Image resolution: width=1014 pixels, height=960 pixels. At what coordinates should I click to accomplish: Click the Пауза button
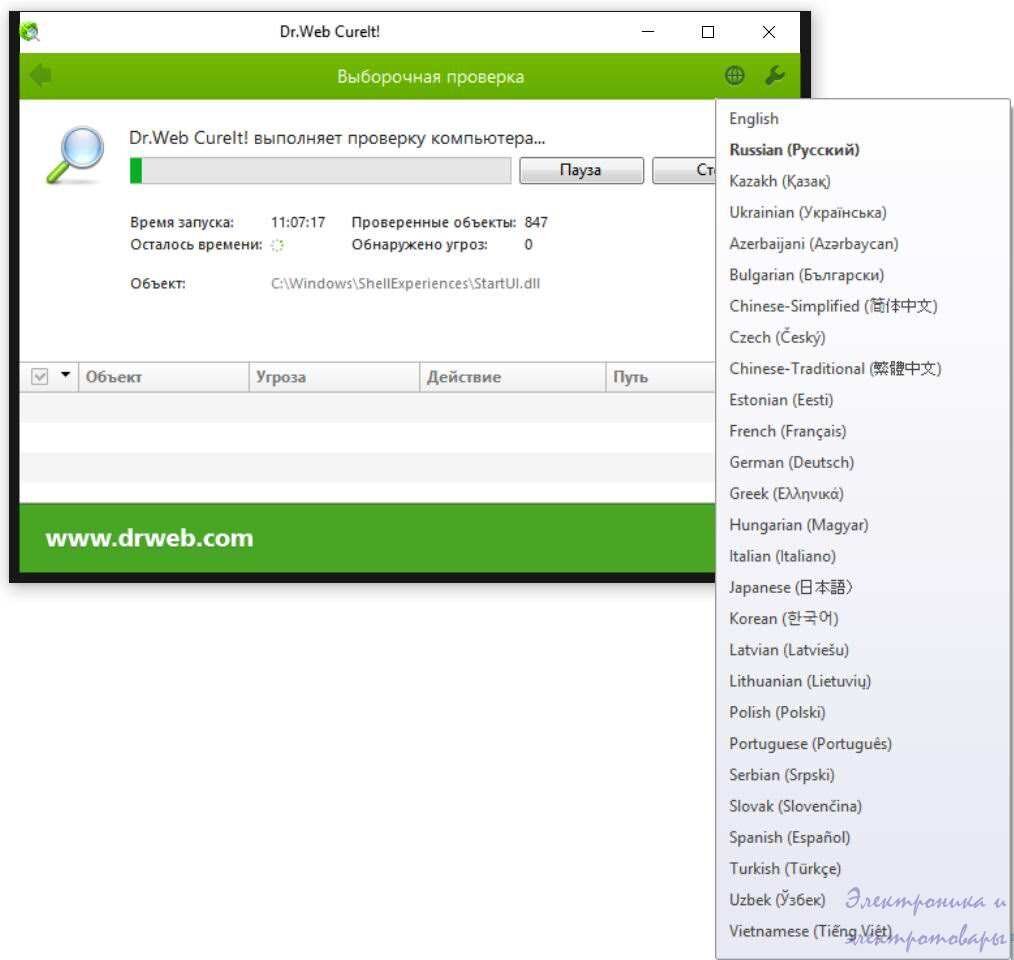point(581,170)
